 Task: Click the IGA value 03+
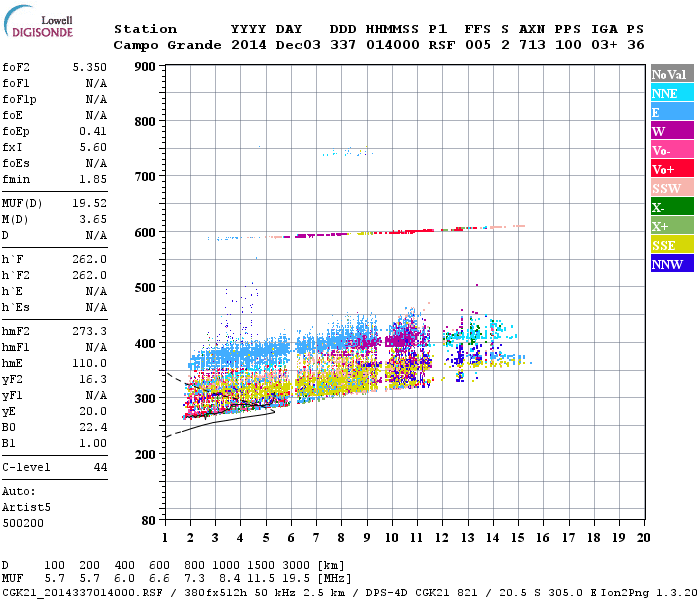604,45
